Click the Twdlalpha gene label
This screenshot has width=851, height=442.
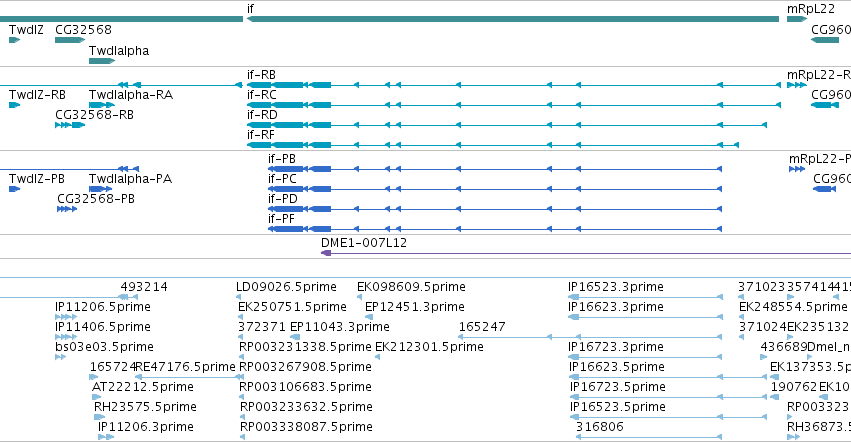click(119, 50)
